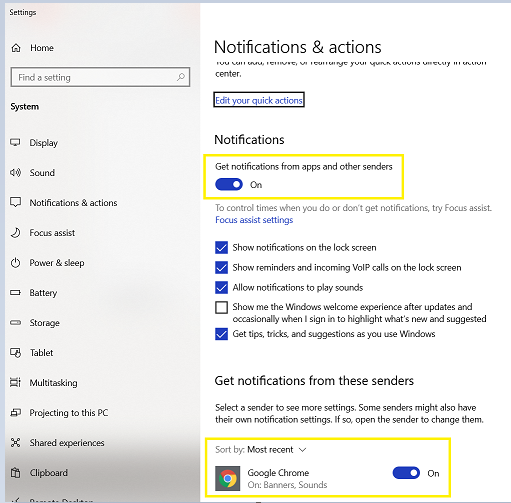Click the Notifications & actions speech bubble icon
Image resolution: width=511 pixels, height=503 pixels.
pos(15,202)
